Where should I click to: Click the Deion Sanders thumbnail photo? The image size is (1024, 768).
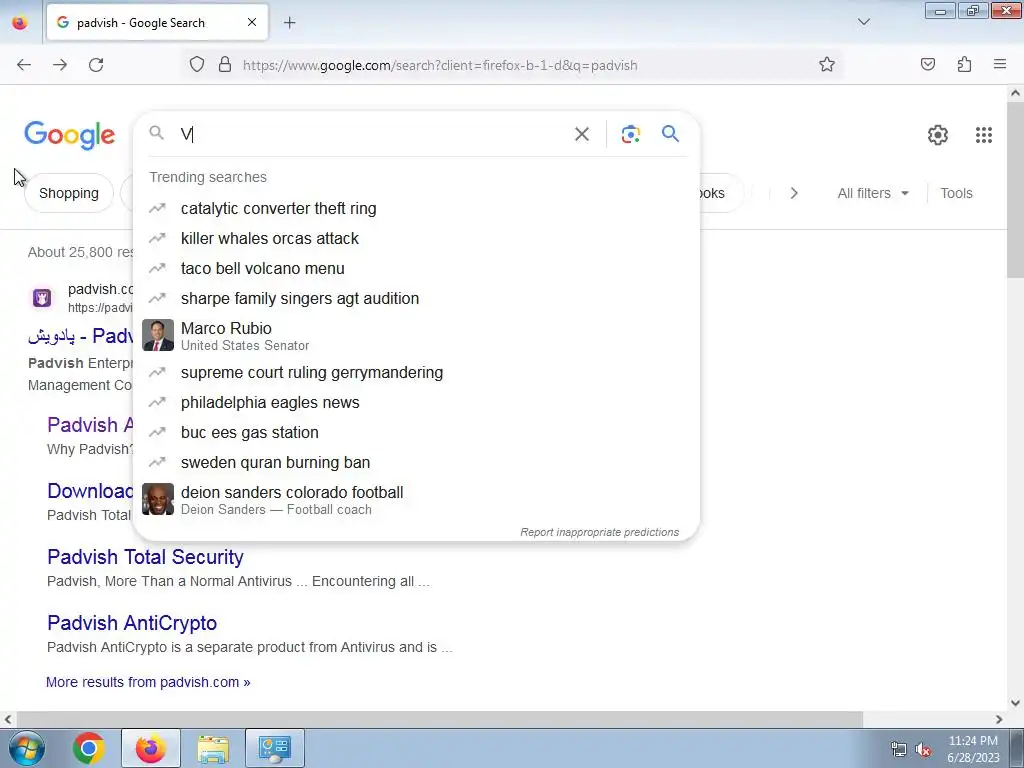click(158, 500)
